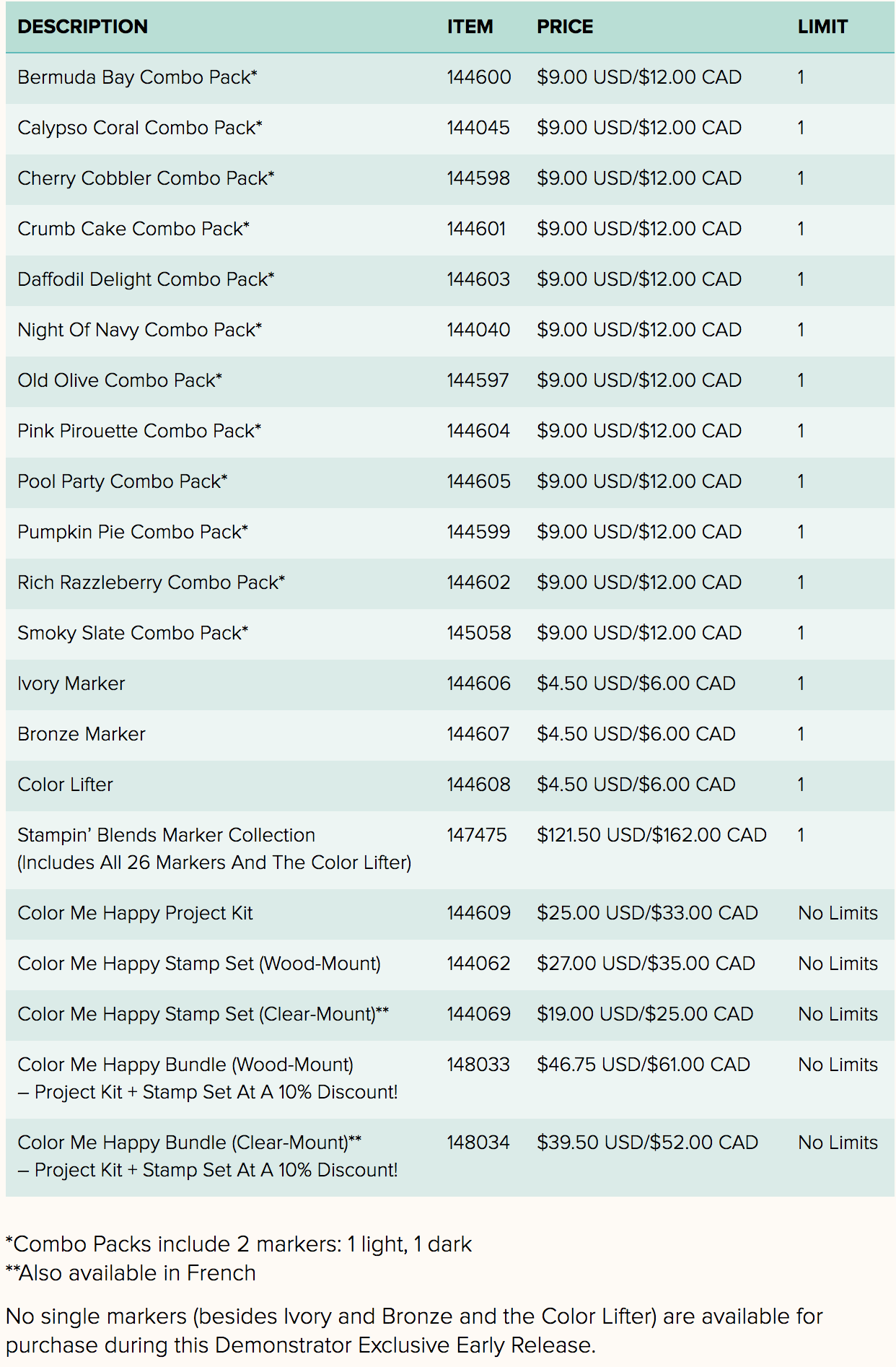Select the Bermuda Bay Combo Pack row

(137, 77)
